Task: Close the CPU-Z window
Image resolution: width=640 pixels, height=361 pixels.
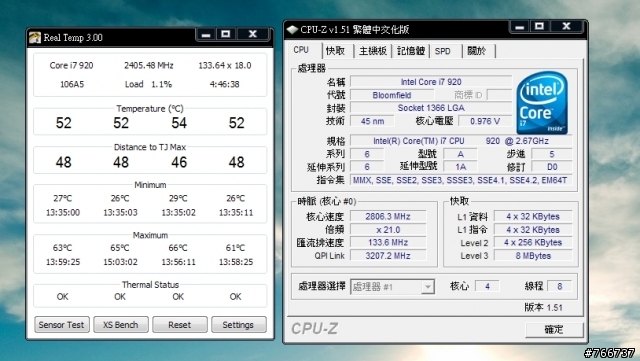Action: 567,27
